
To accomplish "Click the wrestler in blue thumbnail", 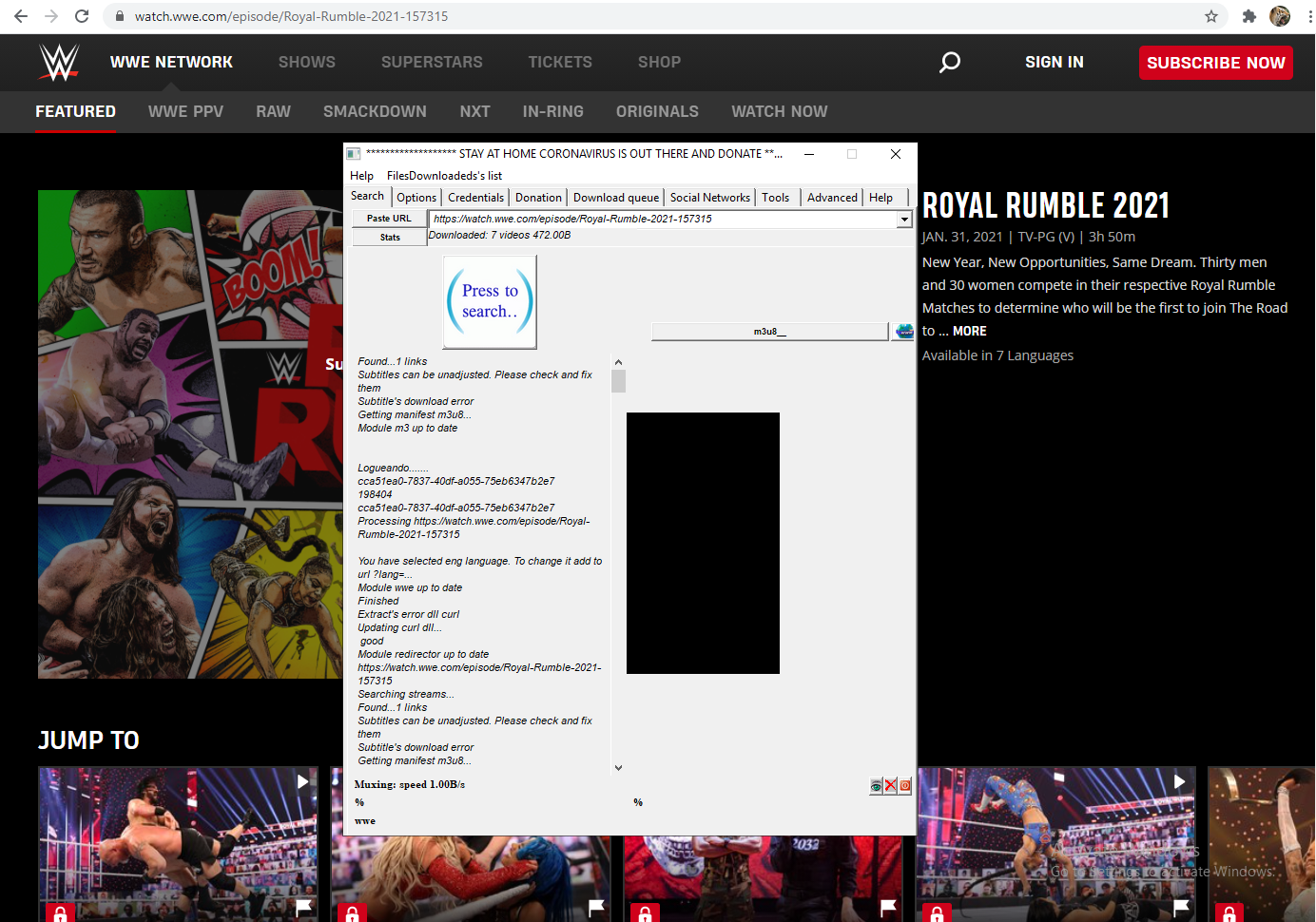I will tap(1056, 844).
